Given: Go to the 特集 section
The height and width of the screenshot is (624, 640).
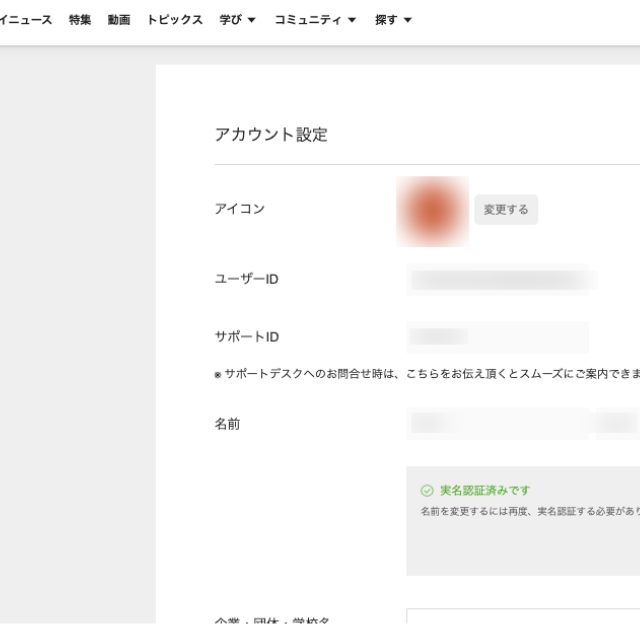Looking at the screenshot, I should 80,20.
